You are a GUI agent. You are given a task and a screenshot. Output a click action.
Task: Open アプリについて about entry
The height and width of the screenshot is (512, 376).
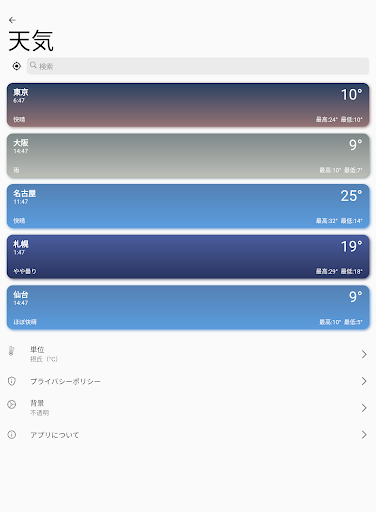click(188, 435)
